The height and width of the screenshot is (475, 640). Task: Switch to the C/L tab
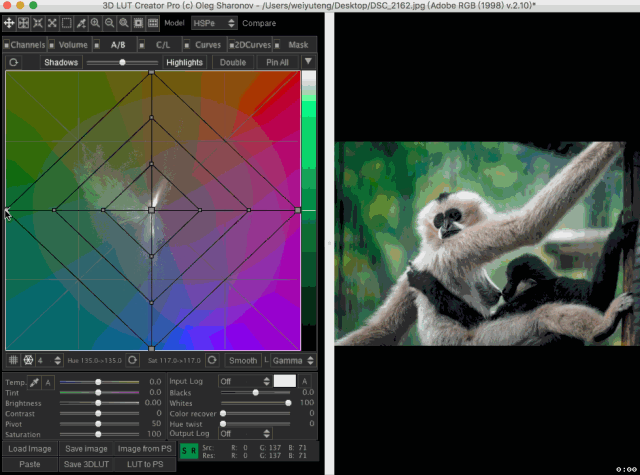pos(163,45)
